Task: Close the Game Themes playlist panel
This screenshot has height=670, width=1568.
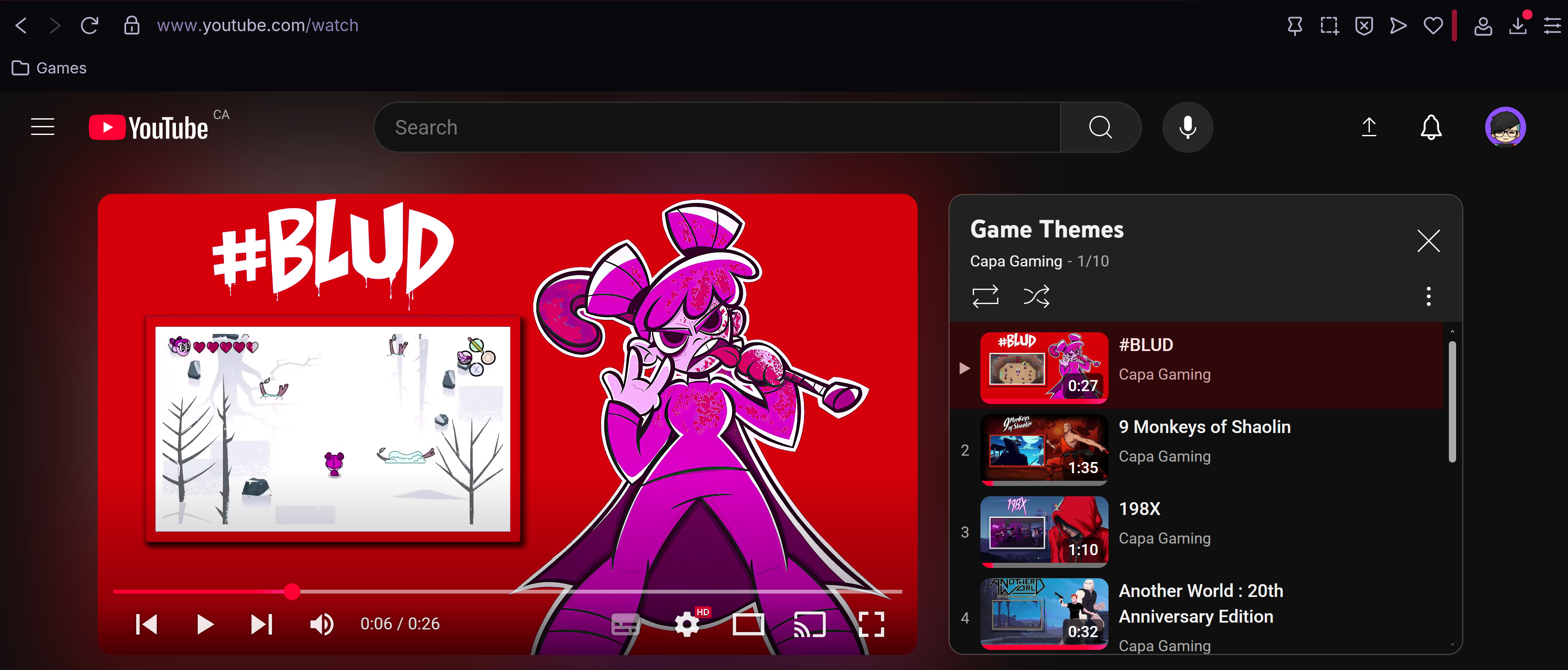Action: 1428,241
